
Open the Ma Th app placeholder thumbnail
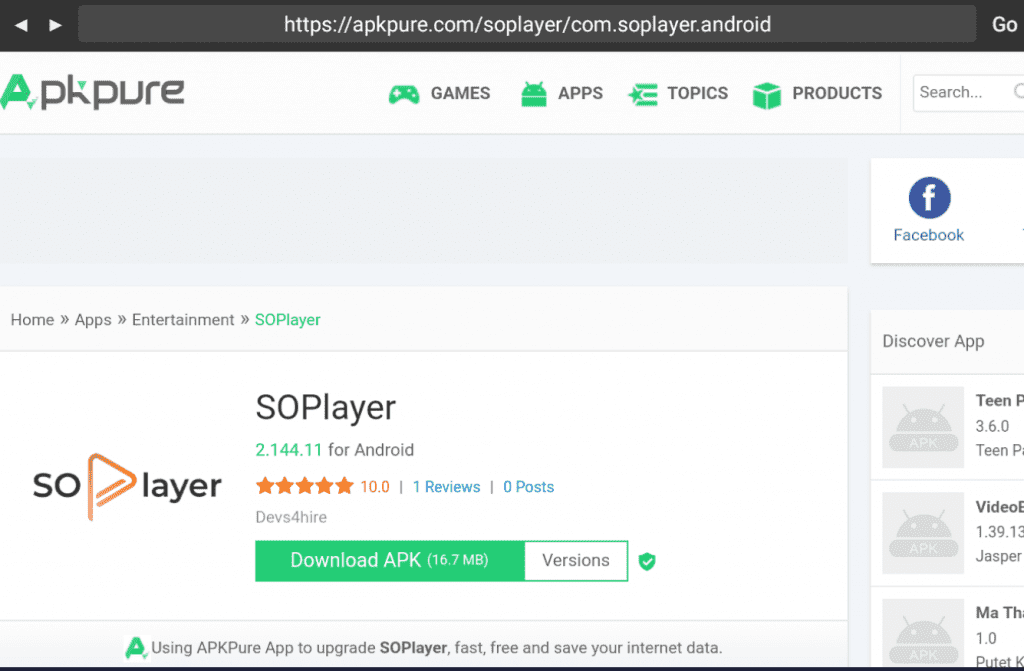923,633
